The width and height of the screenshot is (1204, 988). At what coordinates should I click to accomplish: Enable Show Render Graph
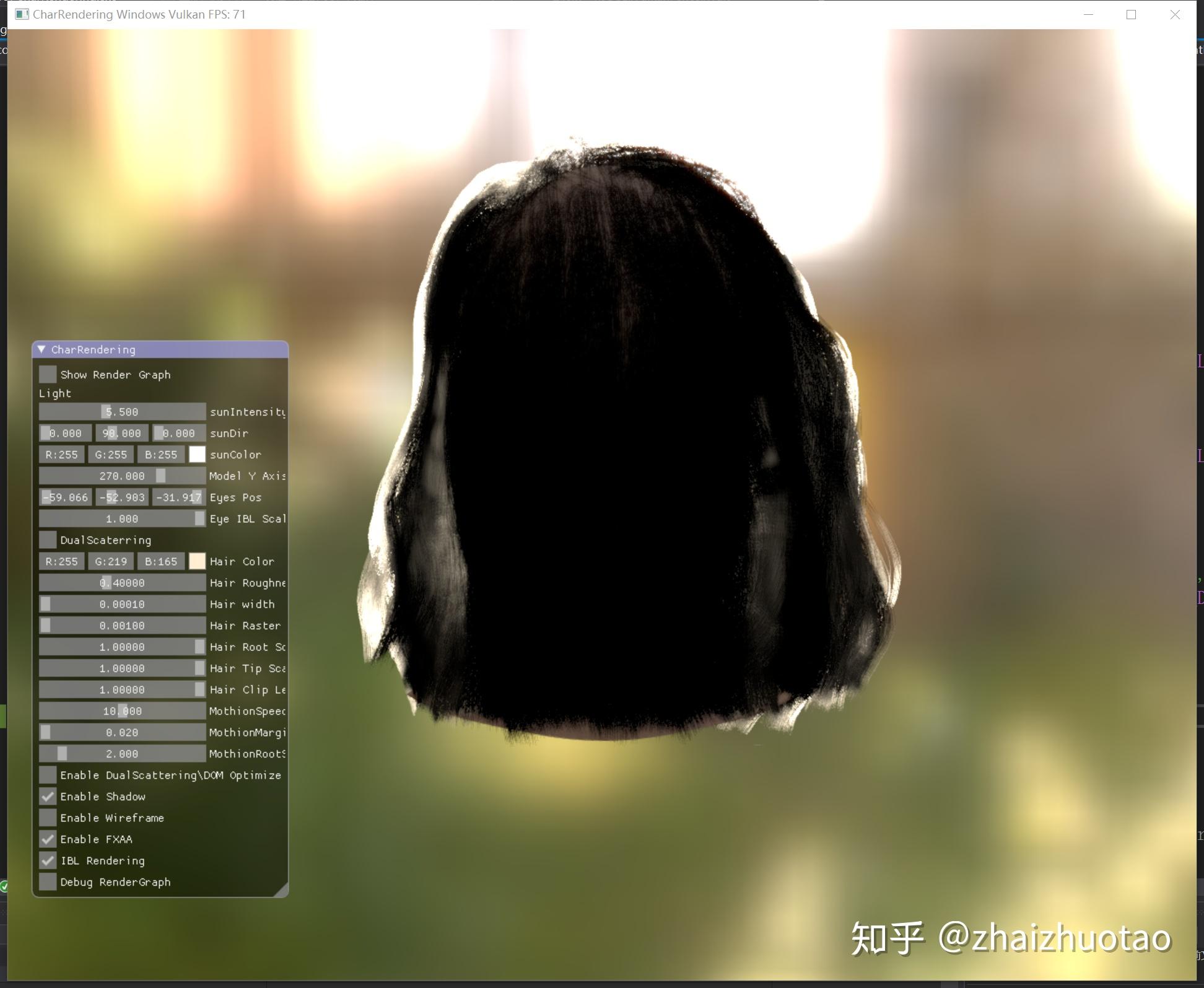[47, 374]
